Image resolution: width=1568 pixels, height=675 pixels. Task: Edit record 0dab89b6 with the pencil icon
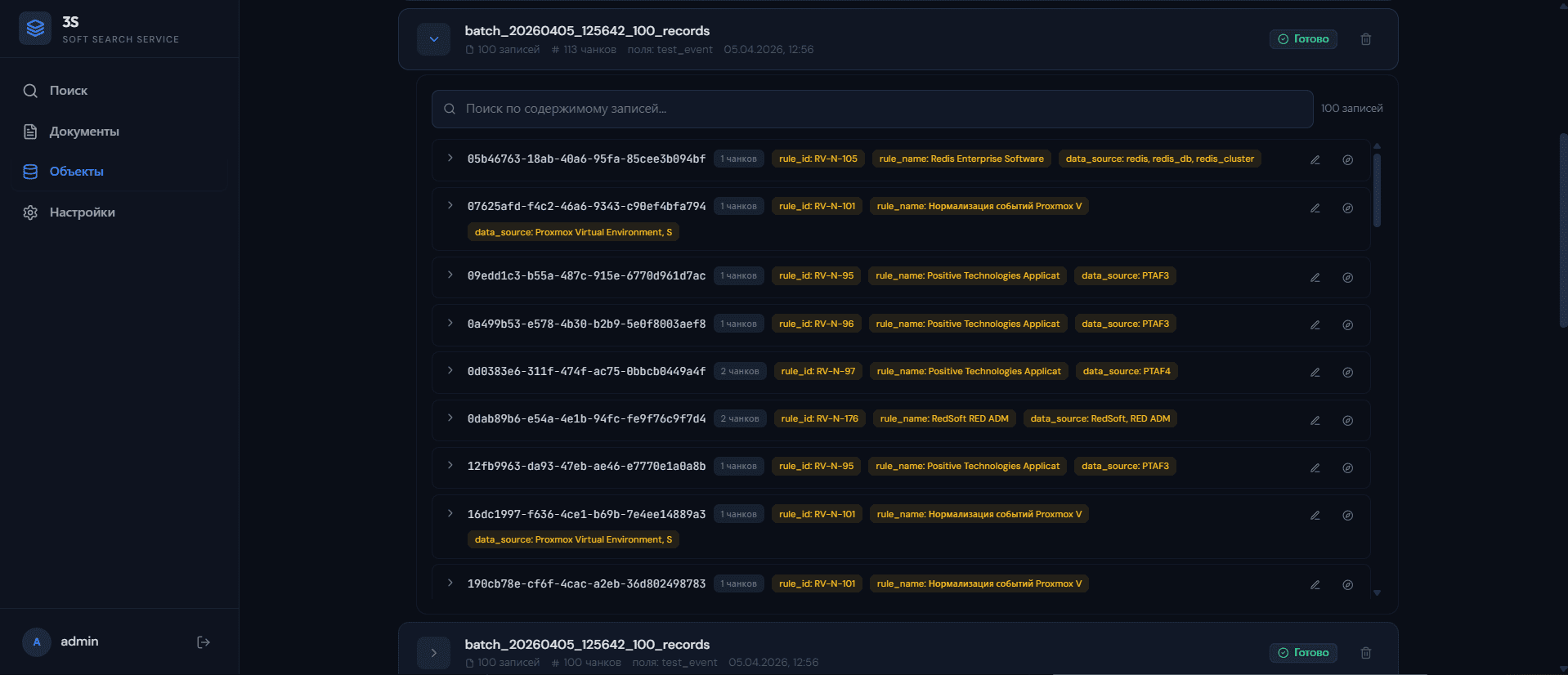[1315, 421]
